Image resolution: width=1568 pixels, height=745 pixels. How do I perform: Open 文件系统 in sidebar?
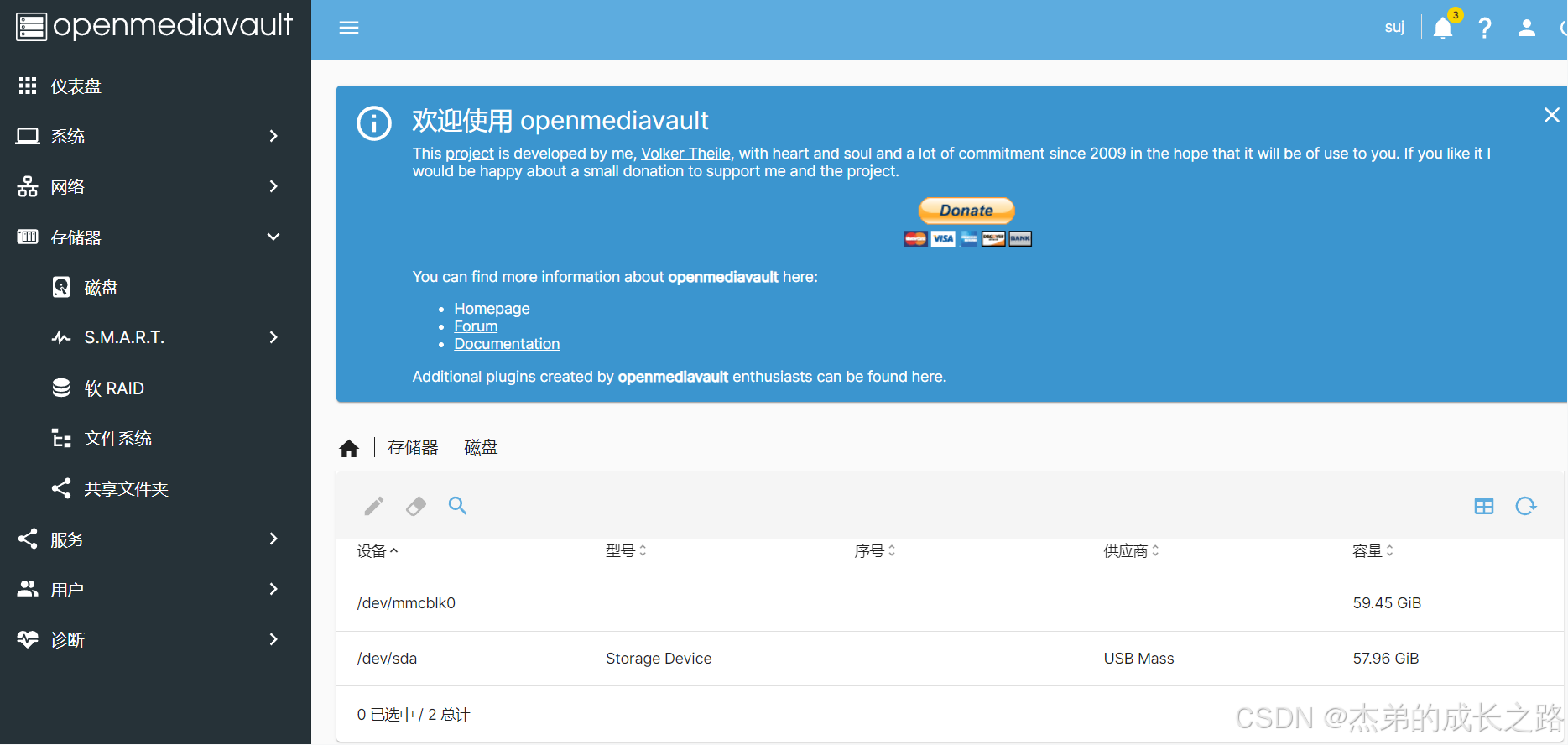155,438
